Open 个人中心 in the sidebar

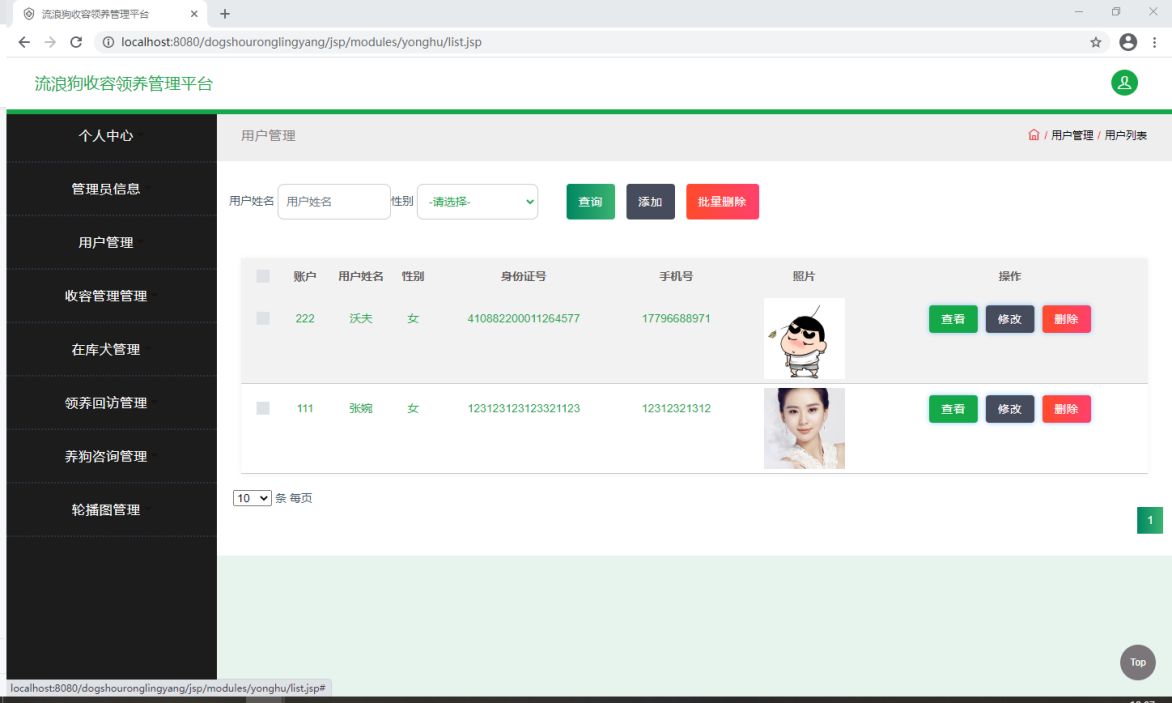coord(105,135)
